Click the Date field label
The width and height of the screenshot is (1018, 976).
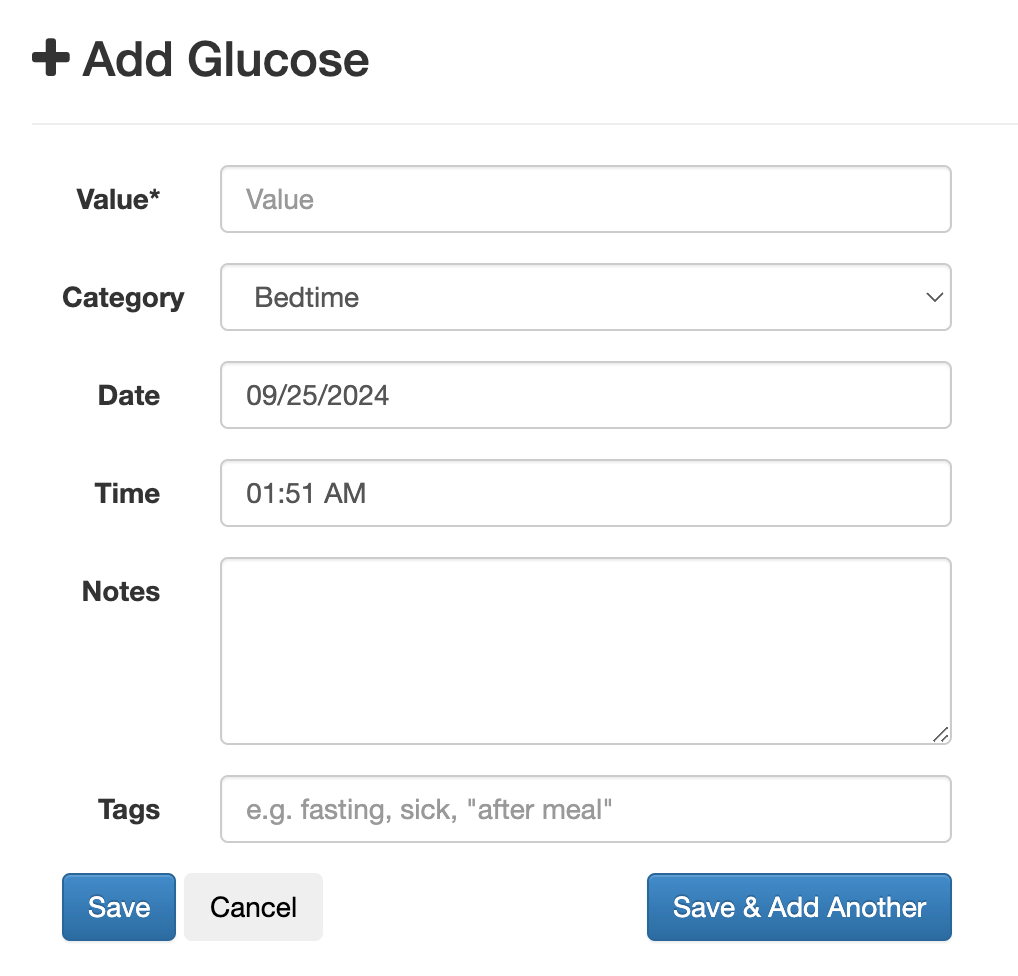[129, 395]
